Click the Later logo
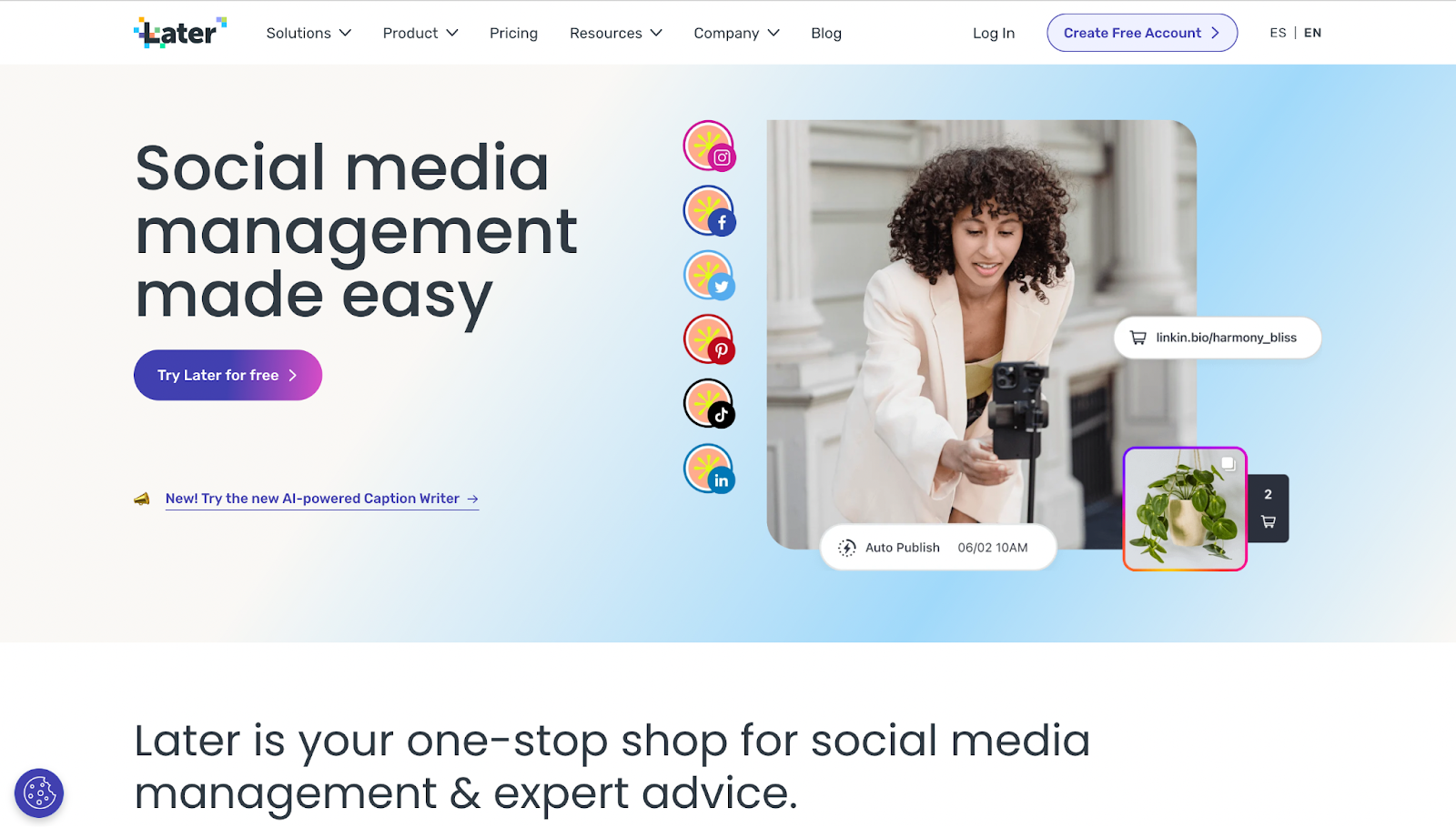 click(180, 33)
